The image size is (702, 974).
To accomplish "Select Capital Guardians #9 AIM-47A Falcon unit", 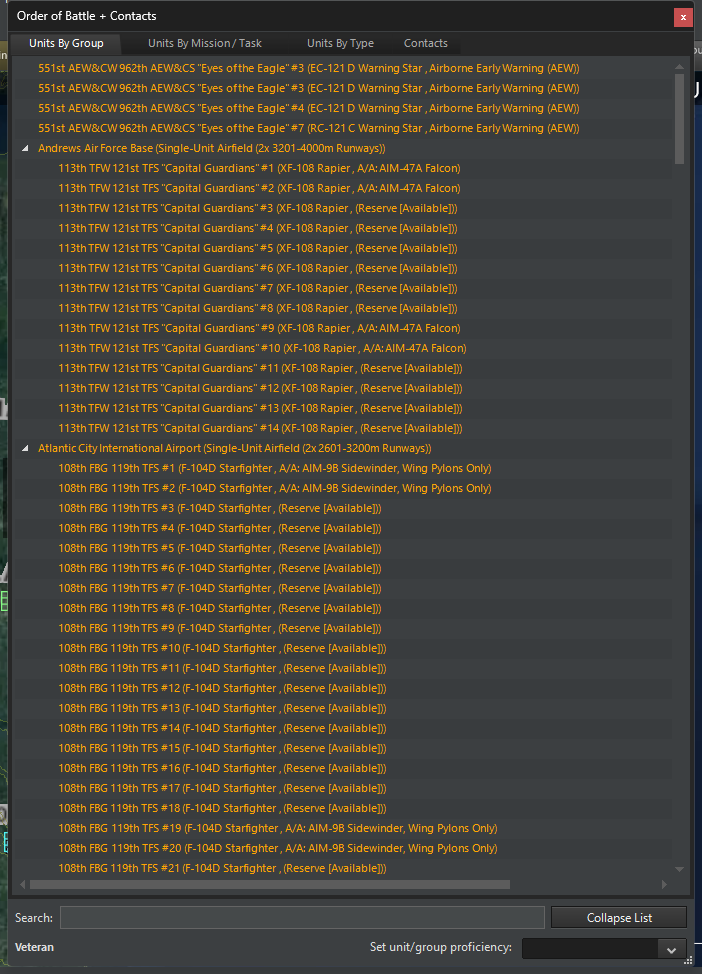I will pyautogui.click(x=259, y=328).
